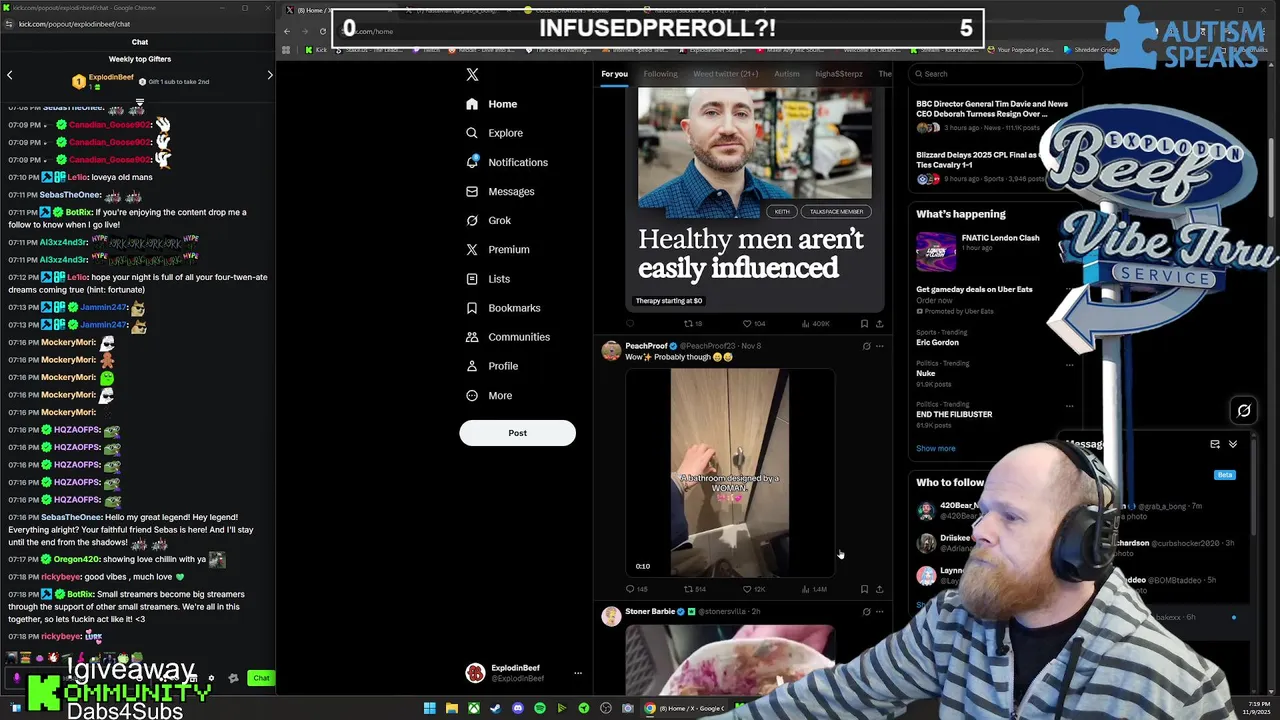Bookmark the Talkspace ad post
This screenshot has width=1280, height=720.
(864, 324)
